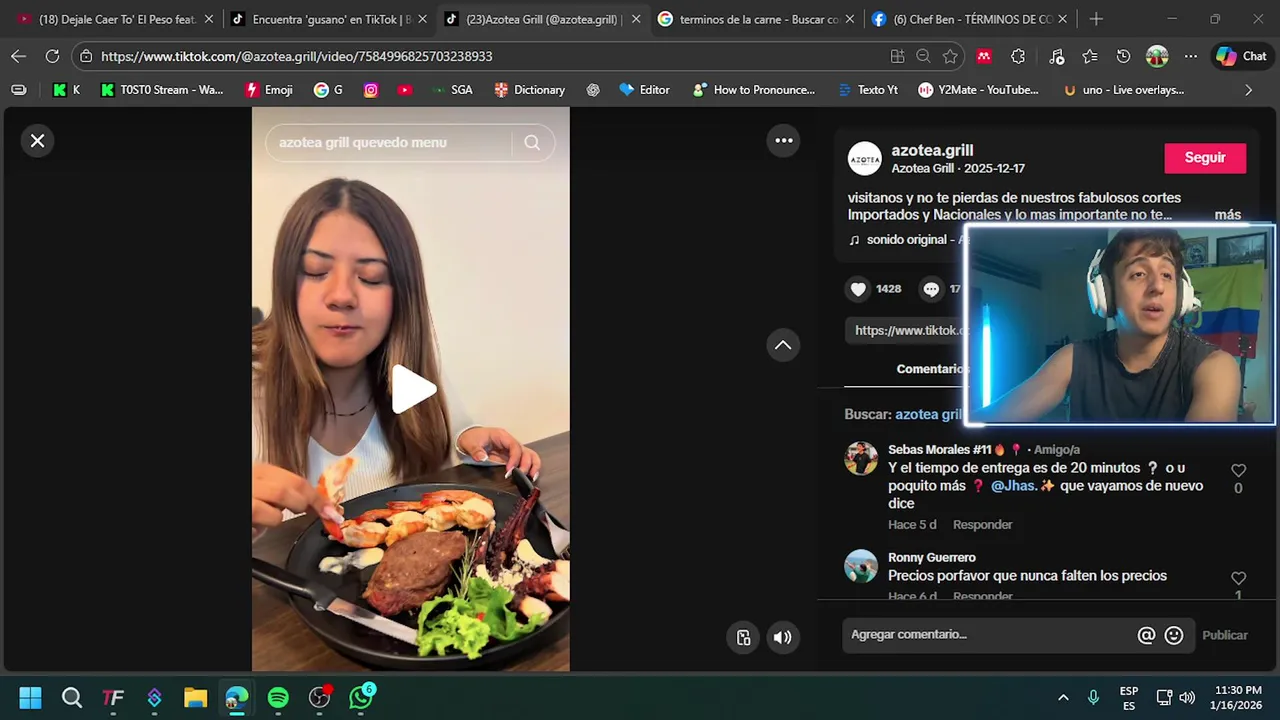This screenshot has height=720, width=1280.
Task: Click the Publicar button
Action: (1225, 635)
